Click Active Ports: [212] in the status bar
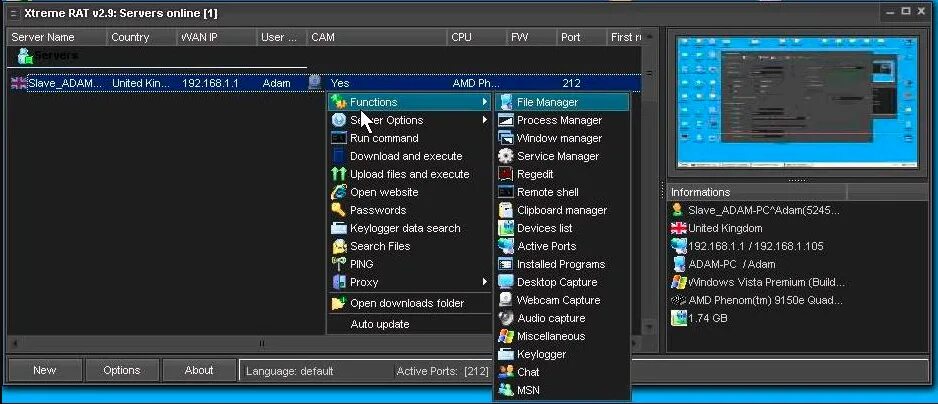This screenshot has width=938, height=404. click(x=443, y=371)
